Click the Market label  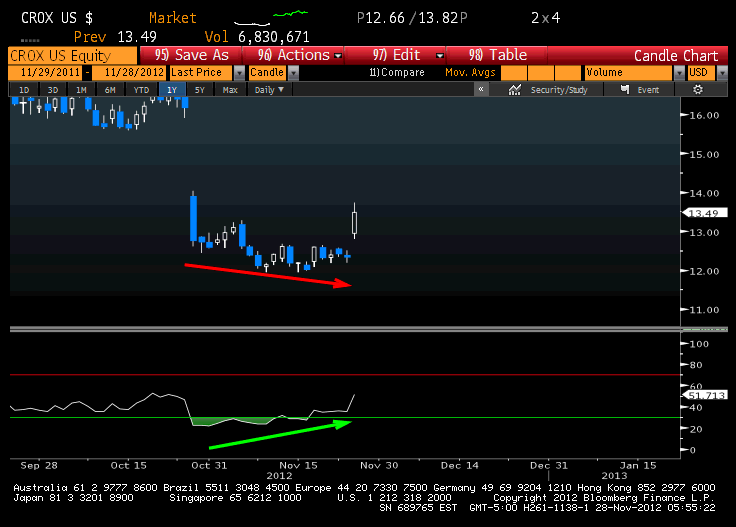coord(172,18)
